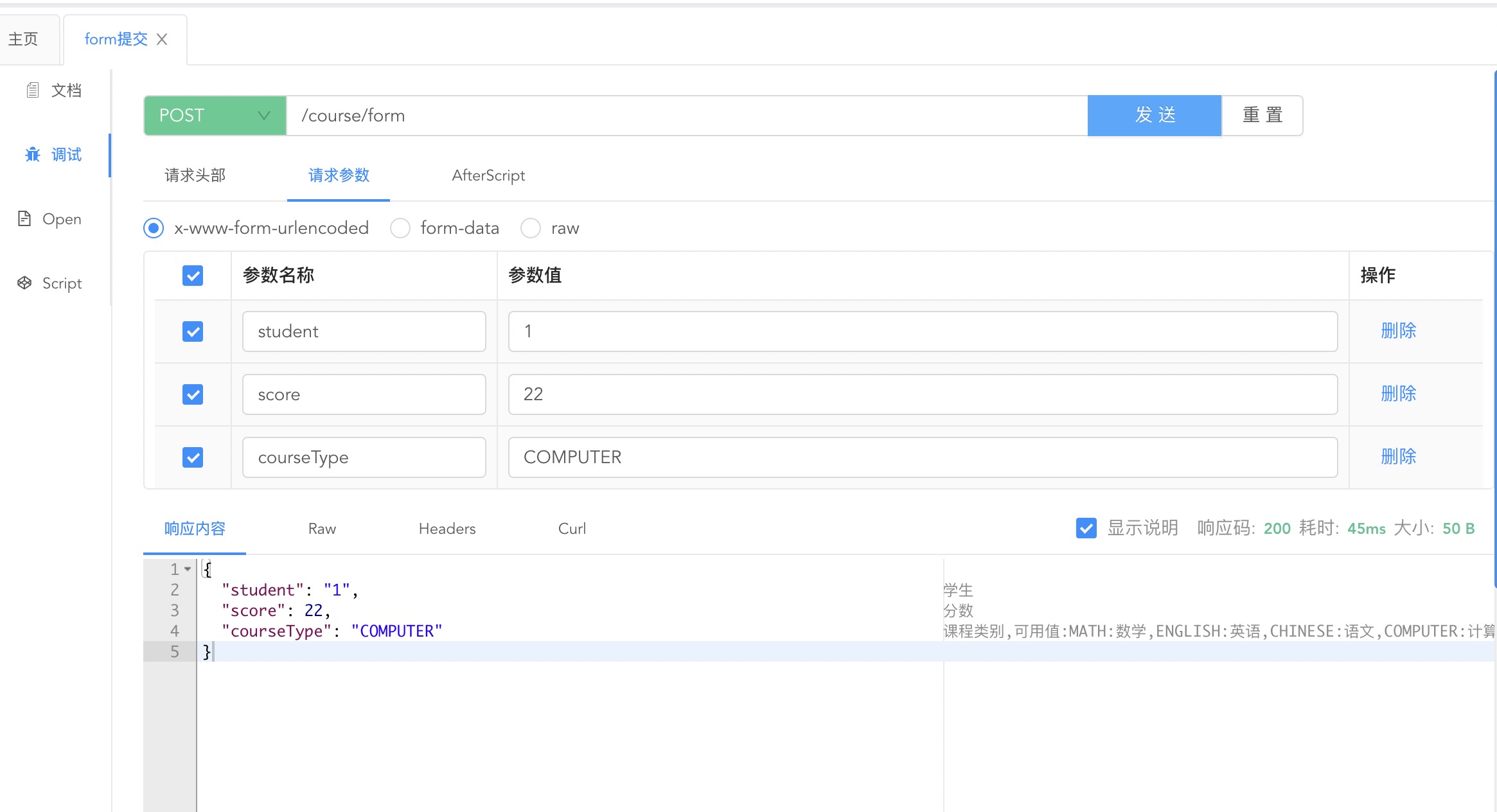This screenshot has height=812, width=1497.
Task: Switch to the 响应内容 tab
Action: click(195, 529)
